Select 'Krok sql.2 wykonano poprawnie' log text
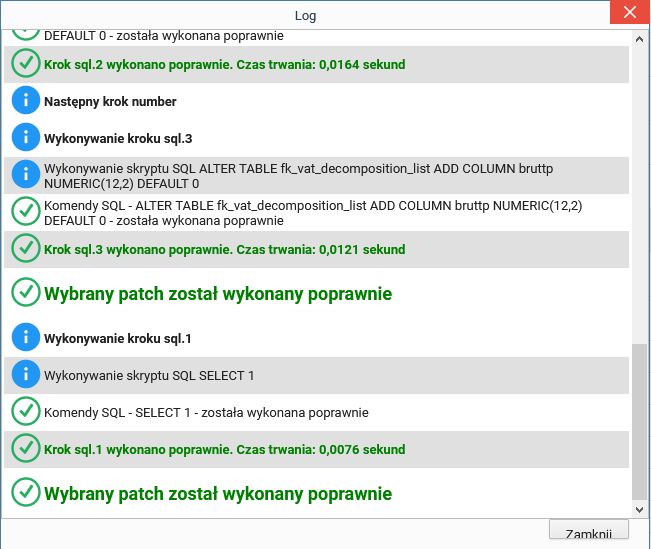651x549 pixels. tap(225, 65)
